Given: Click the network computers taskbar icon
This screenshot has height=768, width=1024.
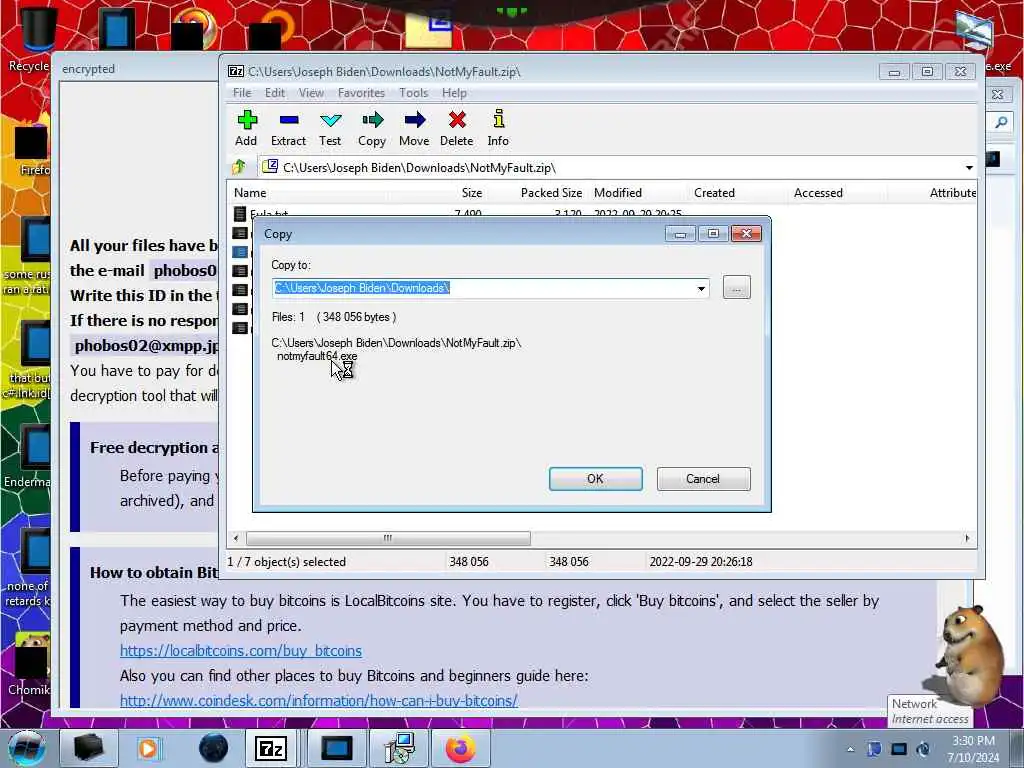Looking at the screenshot, I should pos(399,748).
